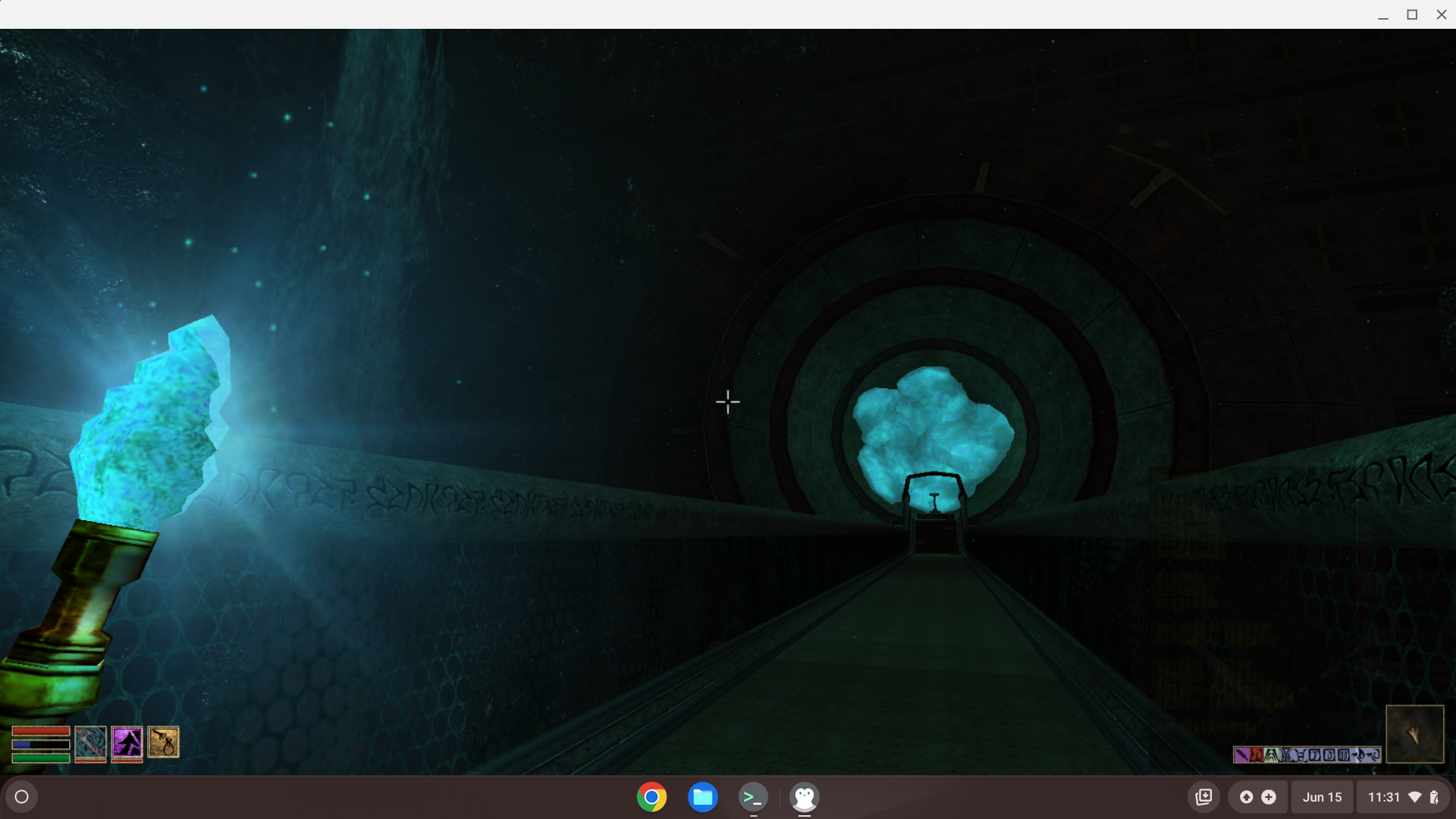Click the Wi-Fi status icon

[1415, 797]
